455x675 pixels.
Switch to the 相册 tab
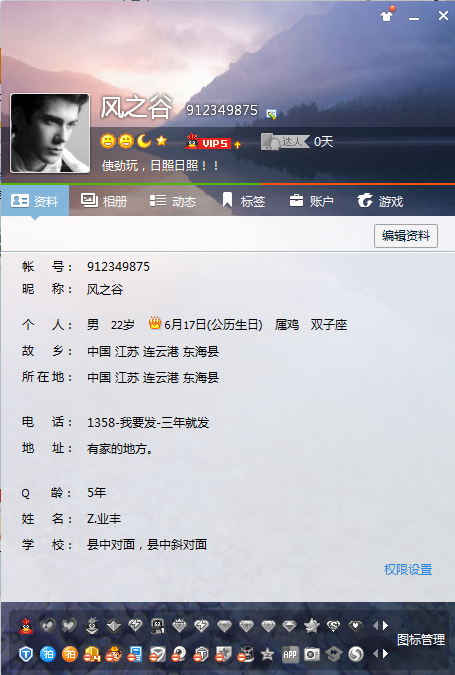click(x=104, y=201)
